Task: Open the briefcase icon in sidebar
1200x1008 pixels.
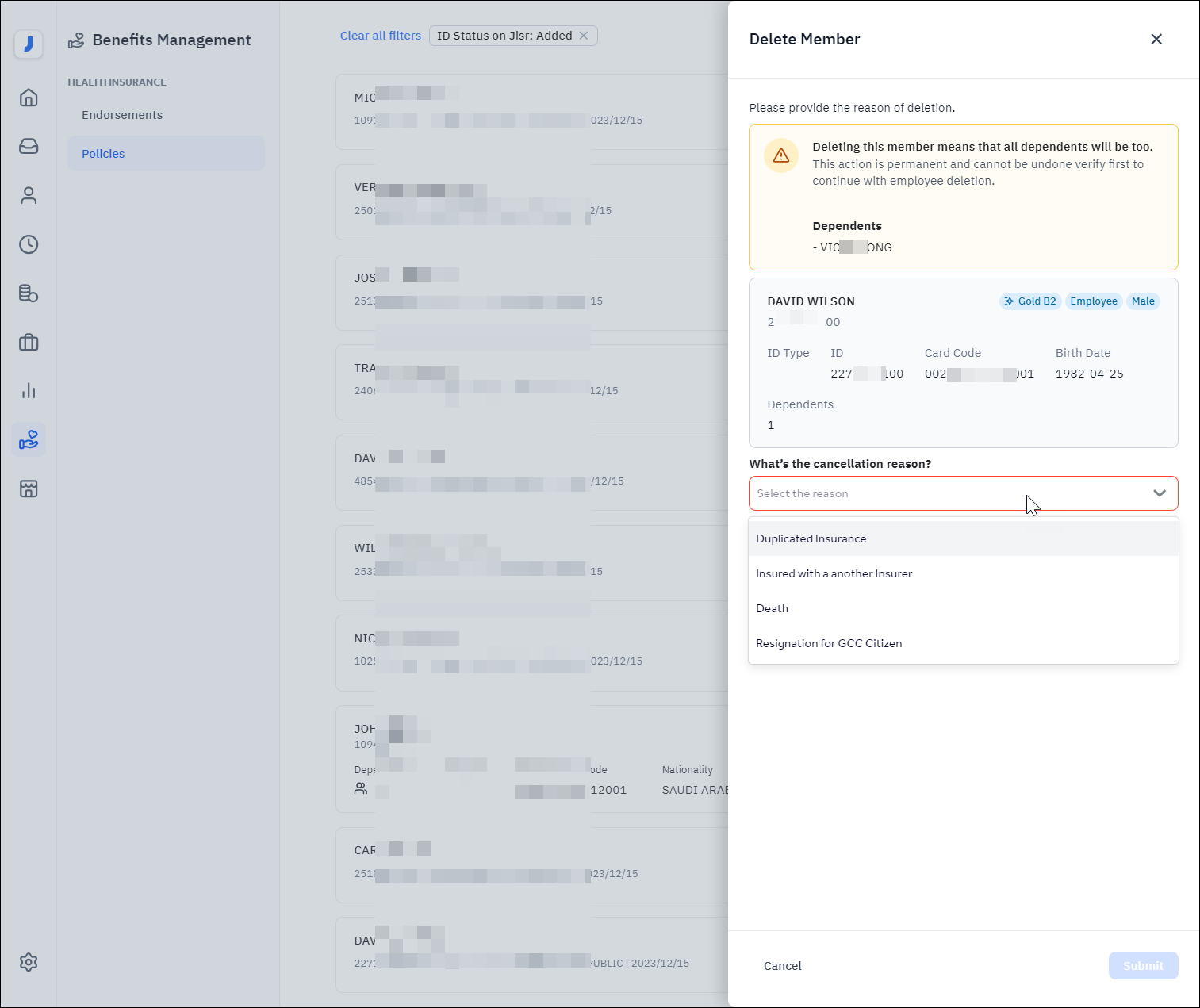Action: click(x=29, y=343)
